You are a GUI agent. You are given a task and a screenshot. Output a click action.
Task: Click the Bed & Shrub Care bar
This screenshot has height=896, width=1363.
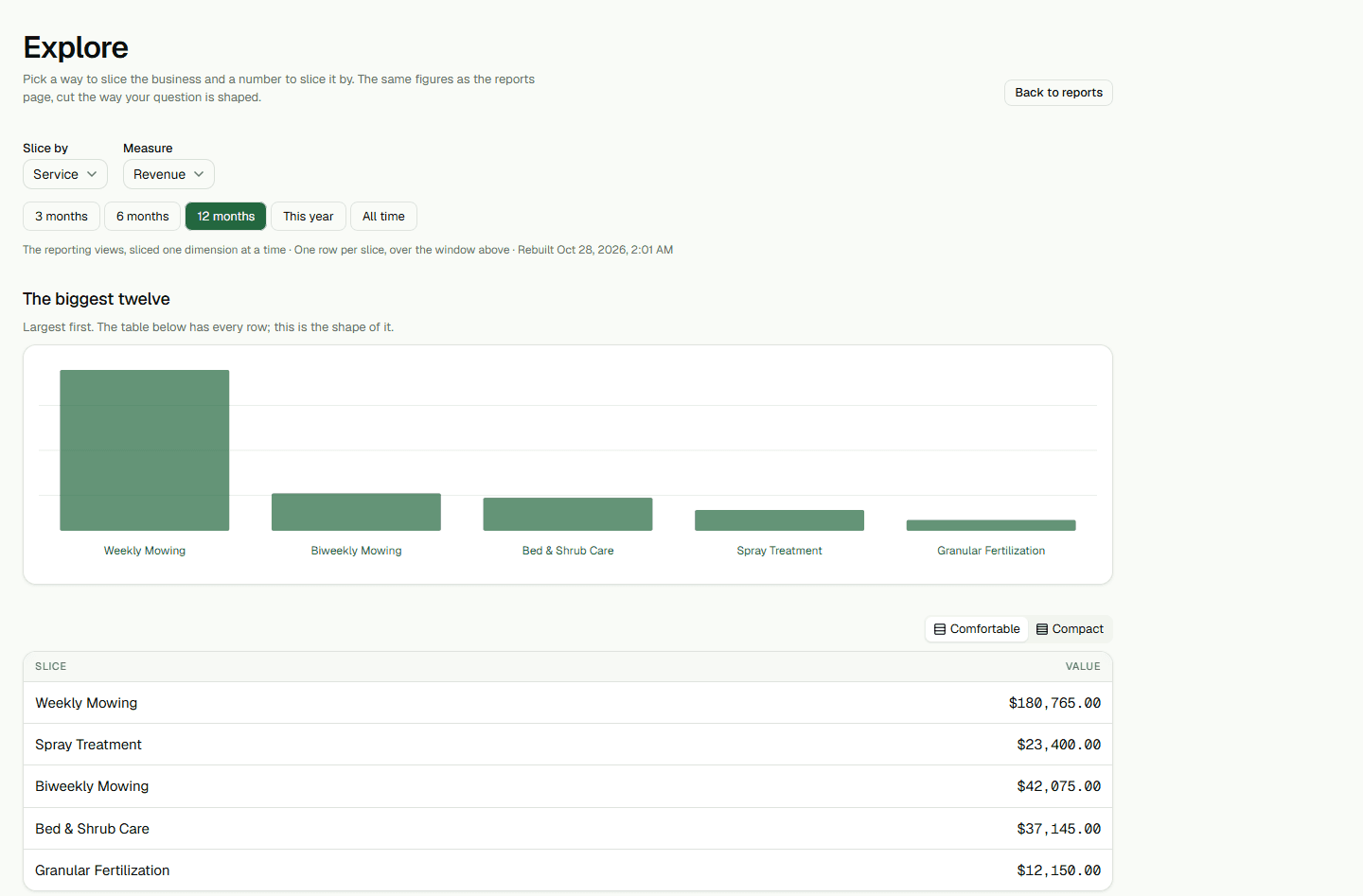click(x=568, y=514)
